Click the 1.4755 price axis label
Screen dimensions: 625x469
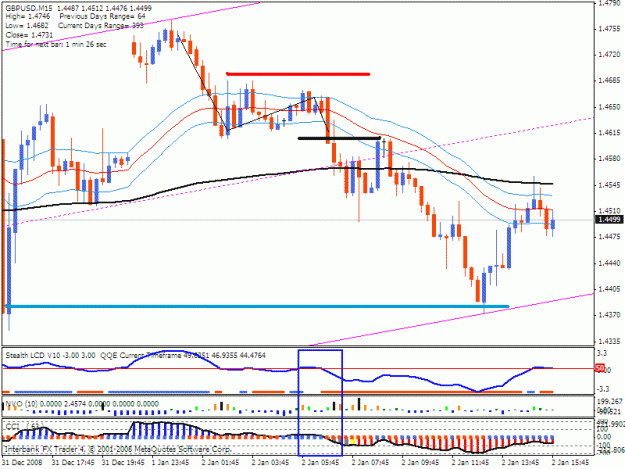click(x=609, y=29)
